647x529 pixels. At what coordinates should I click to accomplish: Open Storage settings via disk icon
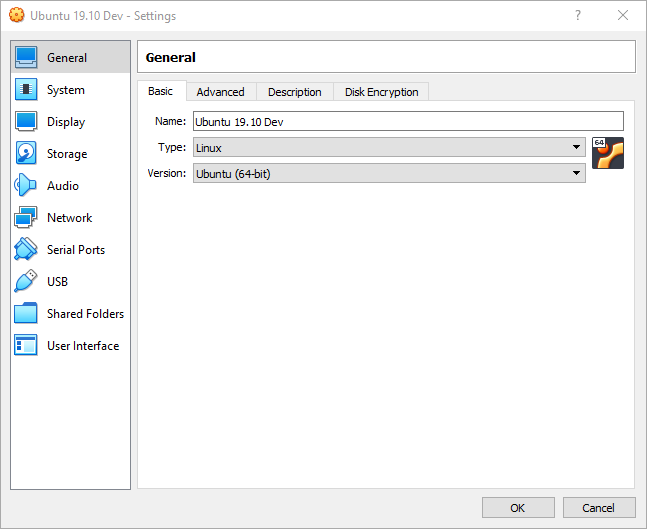click(x=26, y=153)
